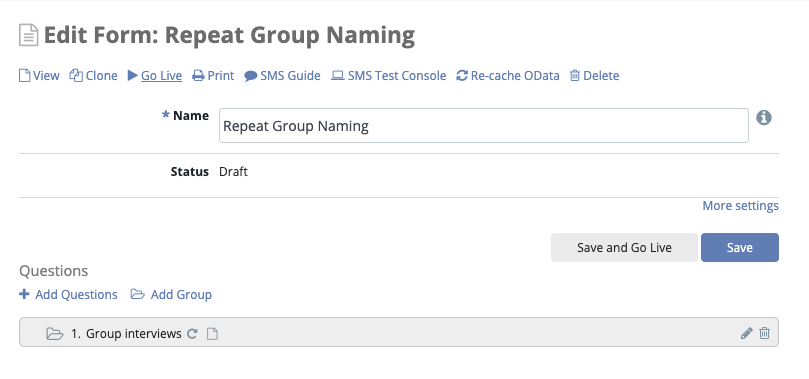Clone this form

93,76
